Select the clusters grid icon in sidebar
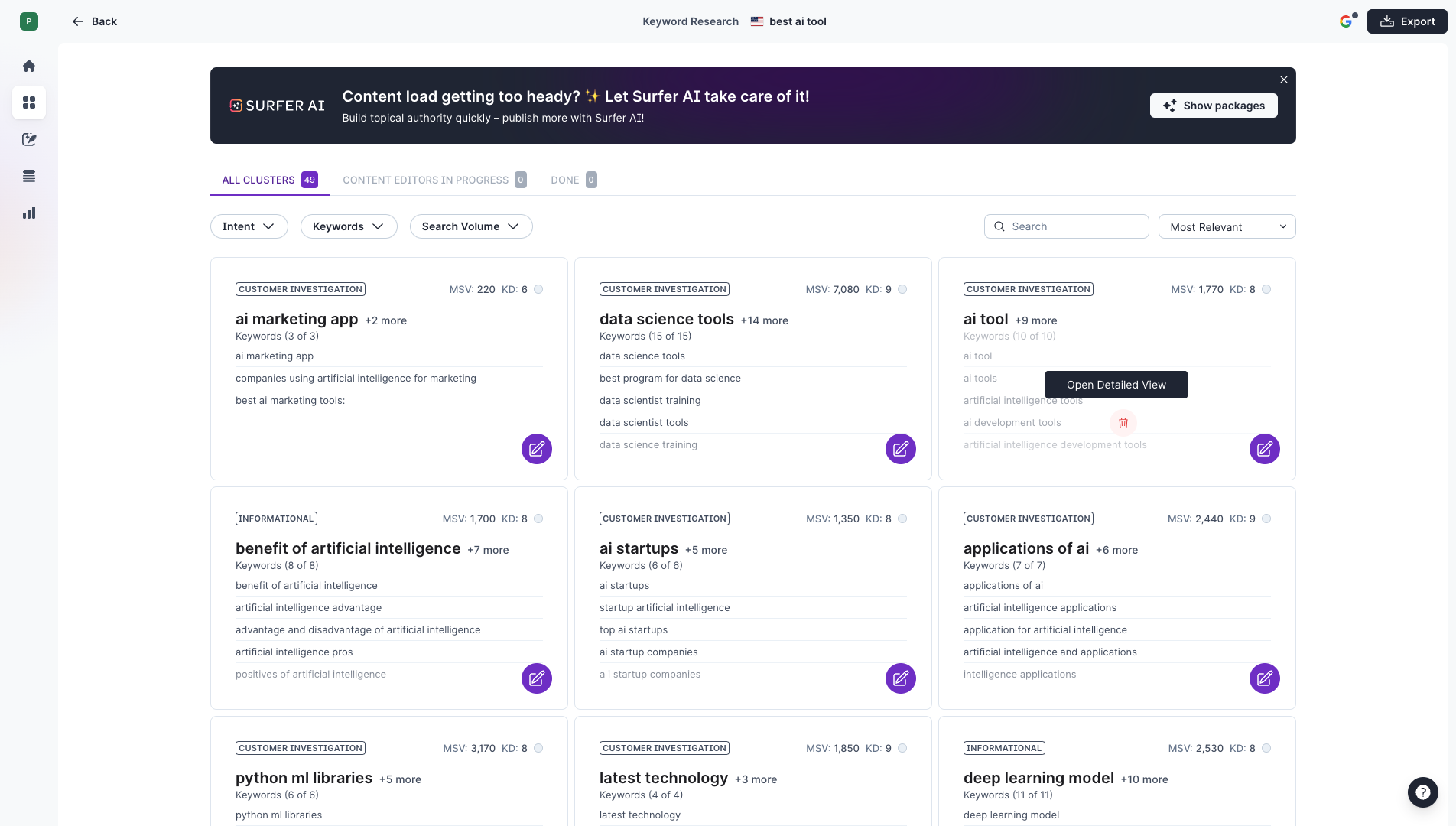This screenshot has width=1456, height=826. click(29, 102)
